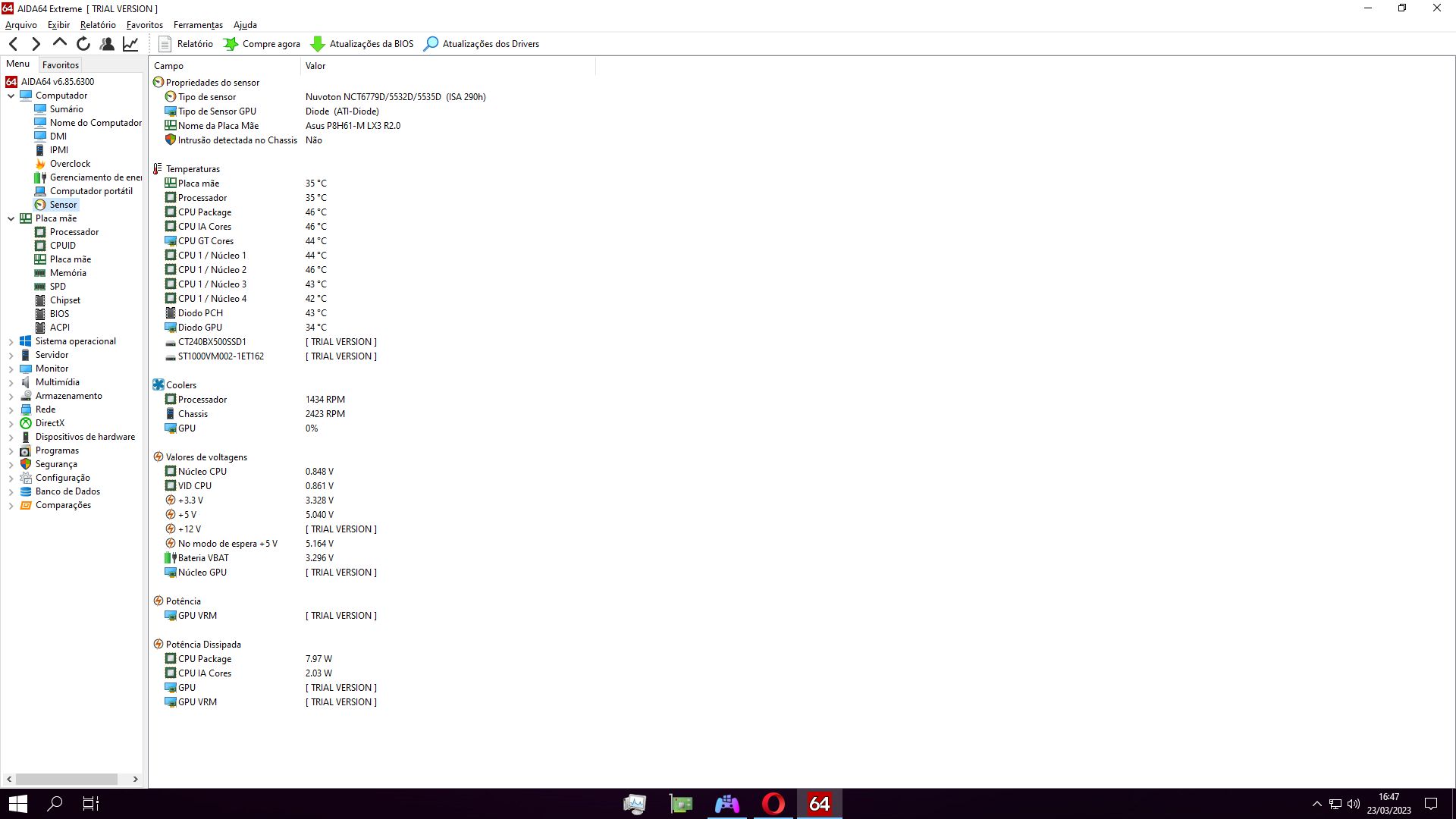Click the Back navigation arrow
The height and width of the screenshot is (819, 1456).
pyautogui.click(x=13, y=44)
